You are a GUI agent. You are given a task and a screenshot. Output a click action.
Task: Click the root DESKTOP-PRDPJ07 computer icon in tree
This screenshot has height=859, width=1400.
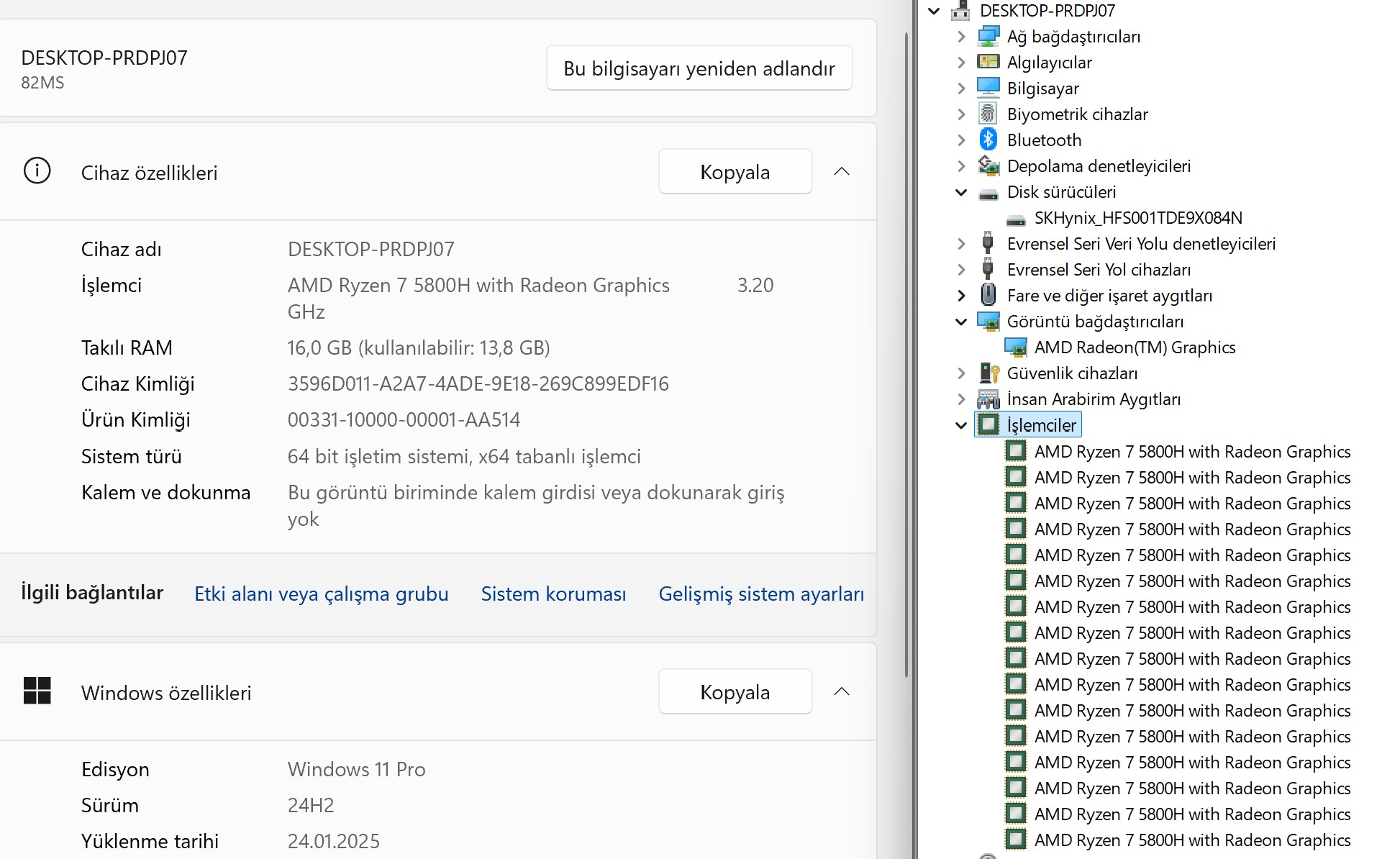(x=961, y=10)
